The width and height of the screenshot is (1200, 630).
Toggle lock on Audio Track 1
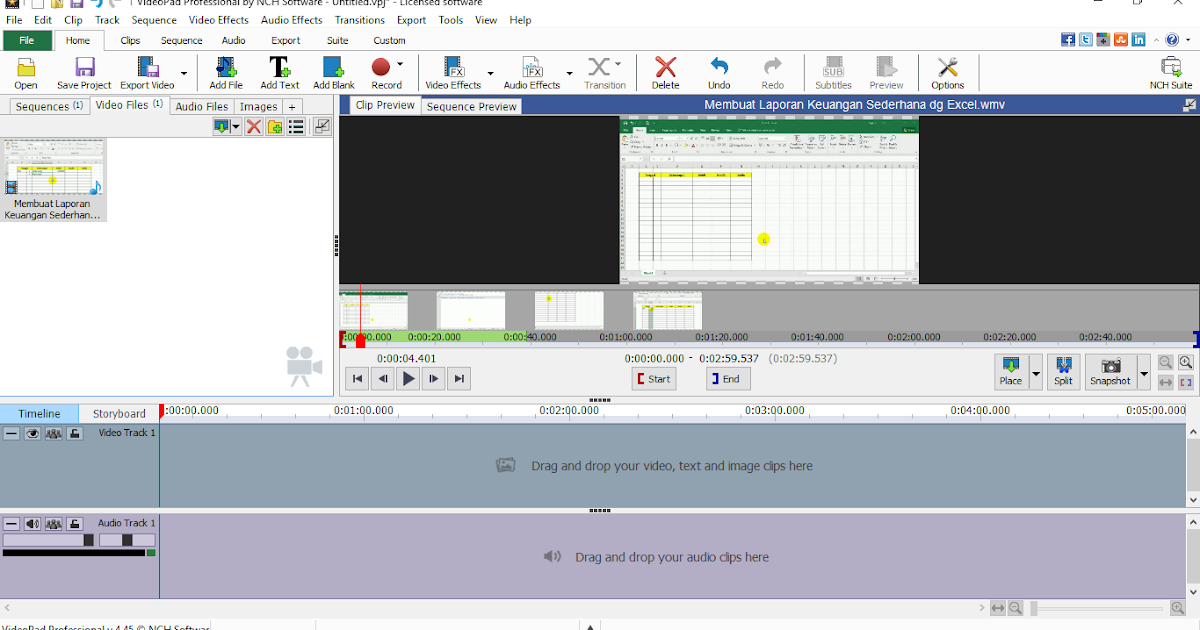(75, 524)
